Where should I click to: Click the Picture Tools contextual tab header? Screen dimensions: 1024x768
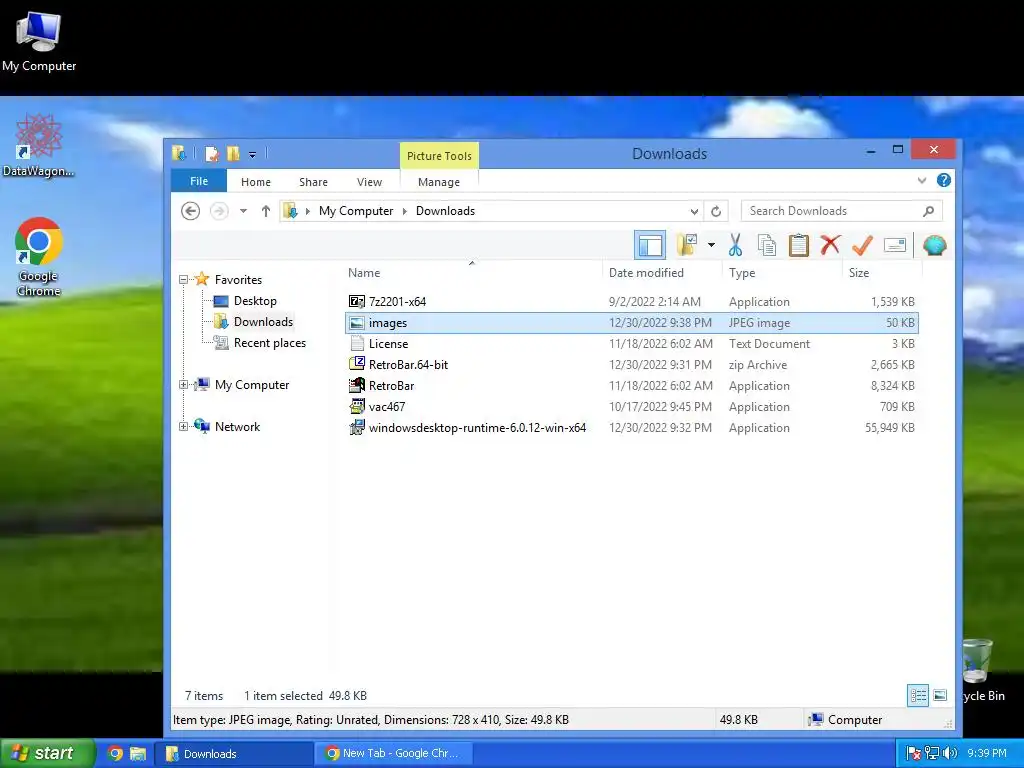tap(439, 155)
